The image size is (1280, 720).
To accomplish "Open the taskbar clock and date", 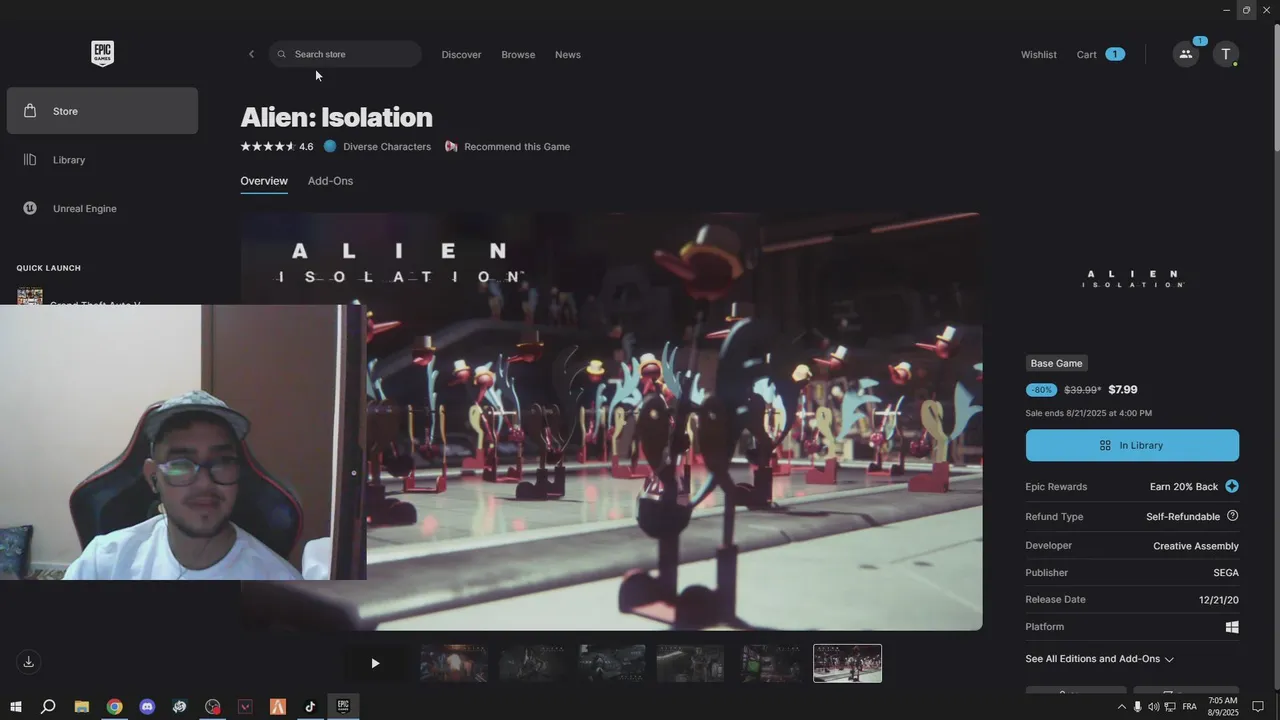I will click(x=1223, y=707).
